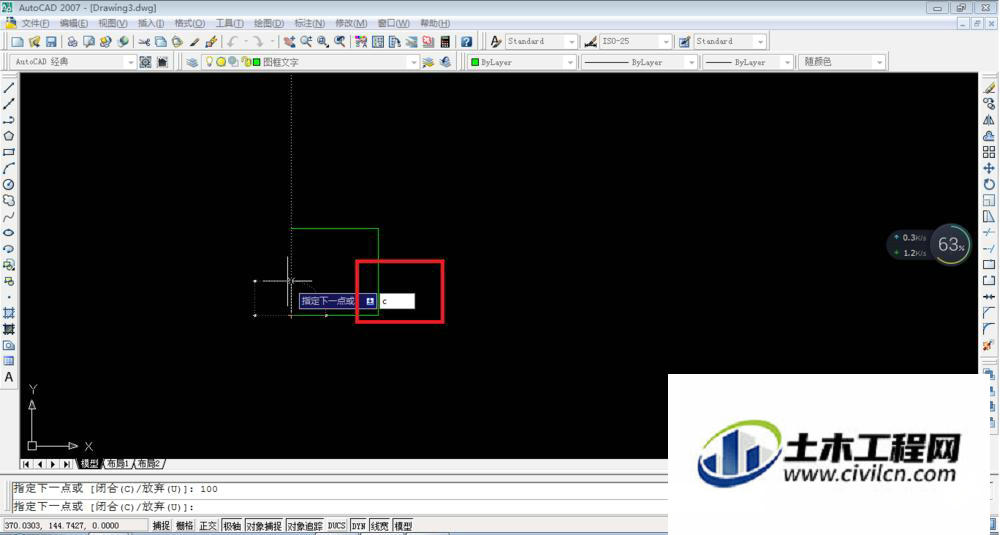
Task: Click the New drawing icon
Action: pos(18,41)
